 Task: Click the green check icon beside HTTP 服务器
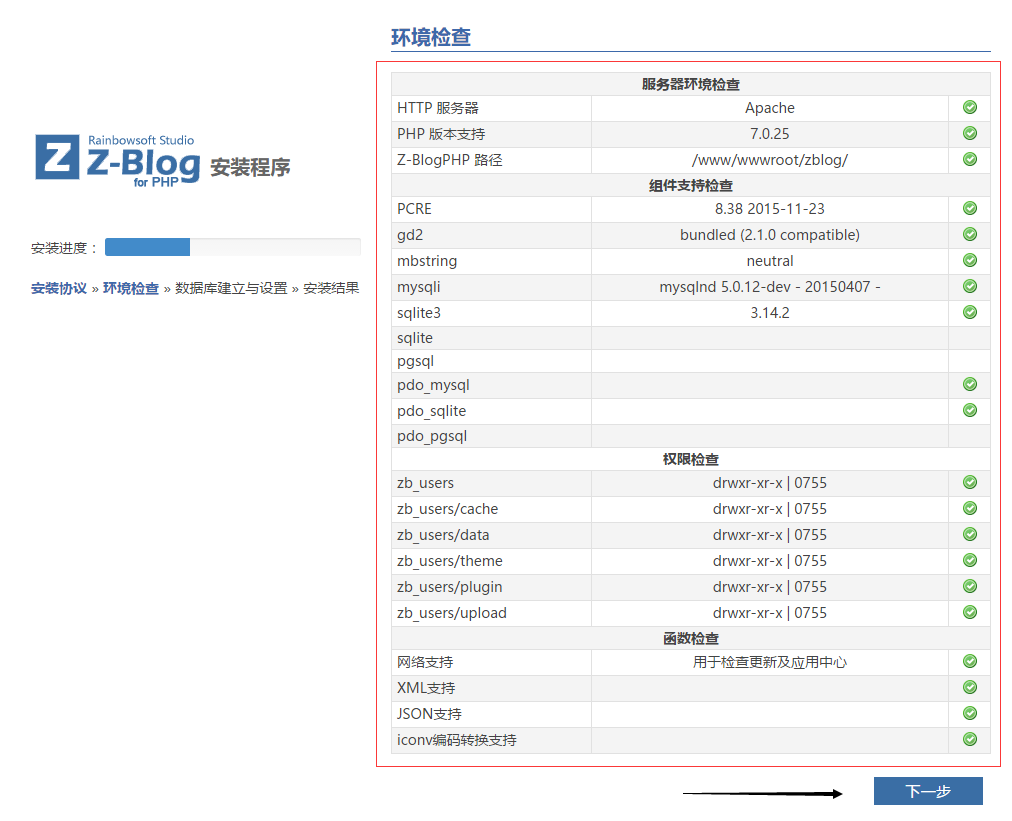coord(969,107)
